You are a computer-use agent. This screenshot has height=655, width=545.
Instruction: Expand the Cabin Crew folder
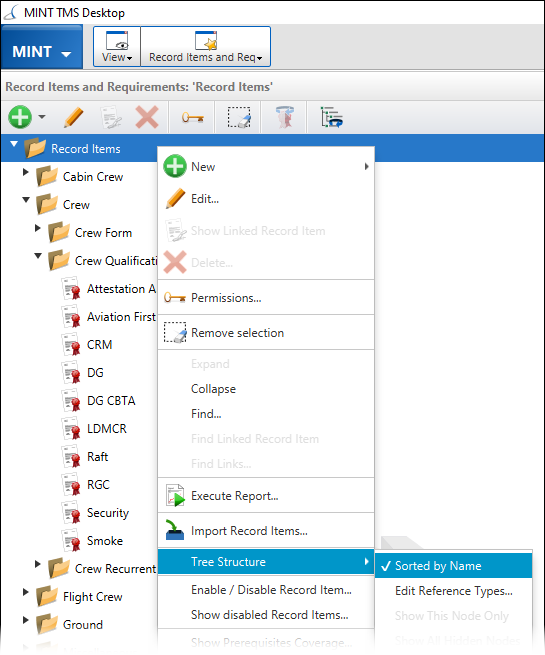(26, 172)
